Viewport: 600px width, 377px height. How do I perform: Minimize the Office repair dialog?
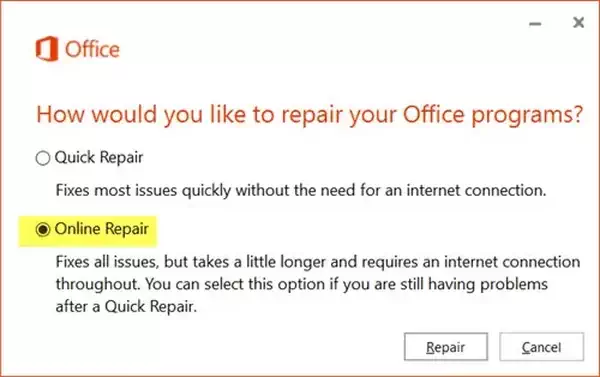coord(535,24)
